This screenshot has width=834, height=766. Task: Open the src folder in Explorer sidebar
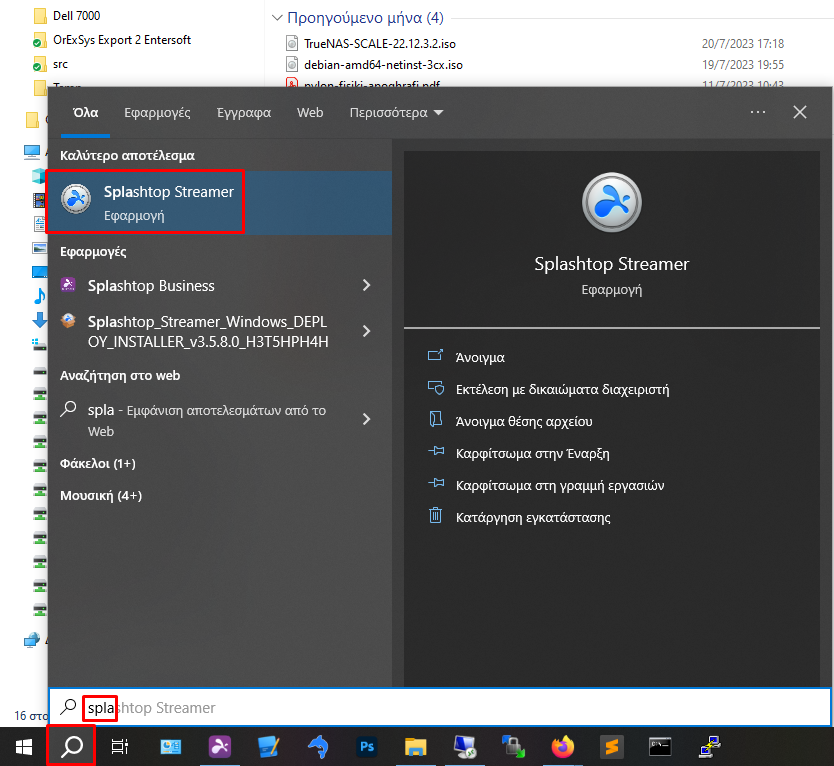(61, 64)
